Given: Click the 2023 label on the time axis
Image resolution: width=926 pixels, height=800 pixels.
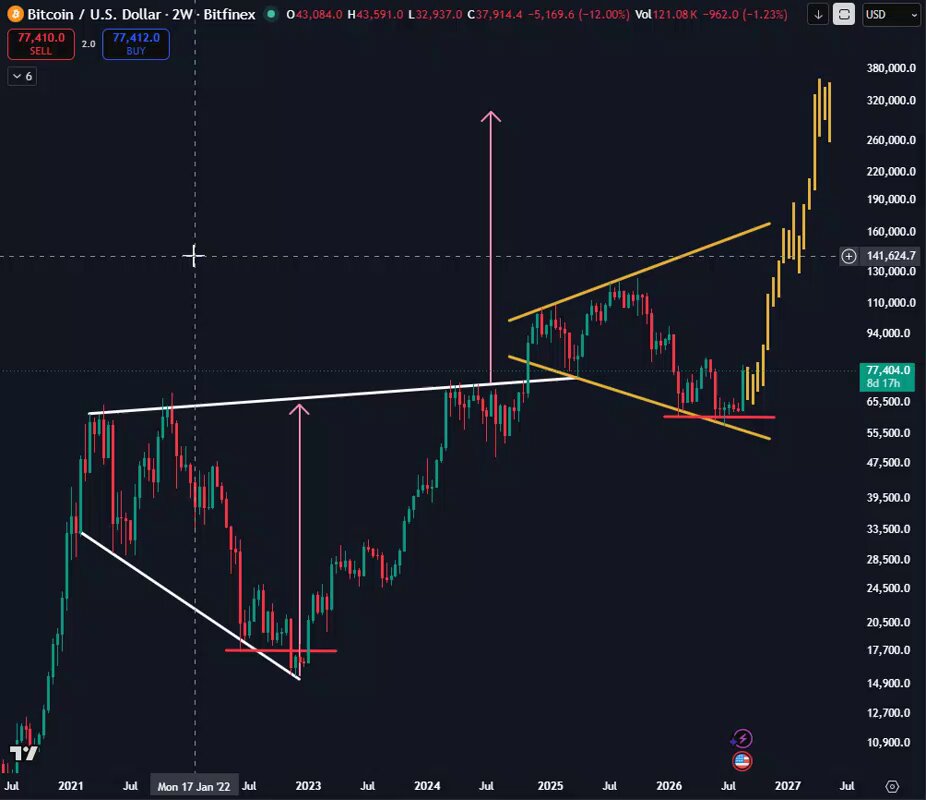Looking at the screenshot, I should pos(308,786).
